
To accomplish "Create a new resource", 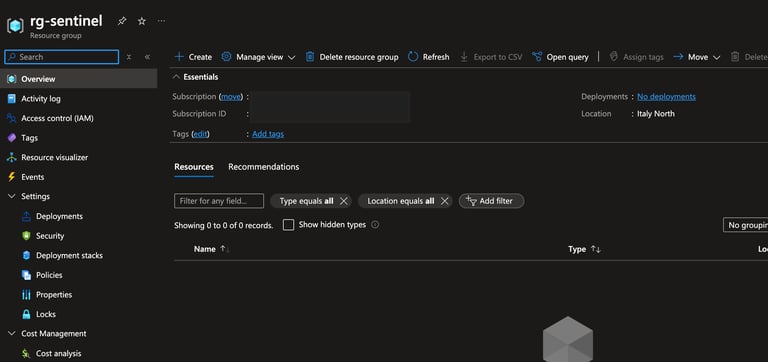I will click(193, 57).
